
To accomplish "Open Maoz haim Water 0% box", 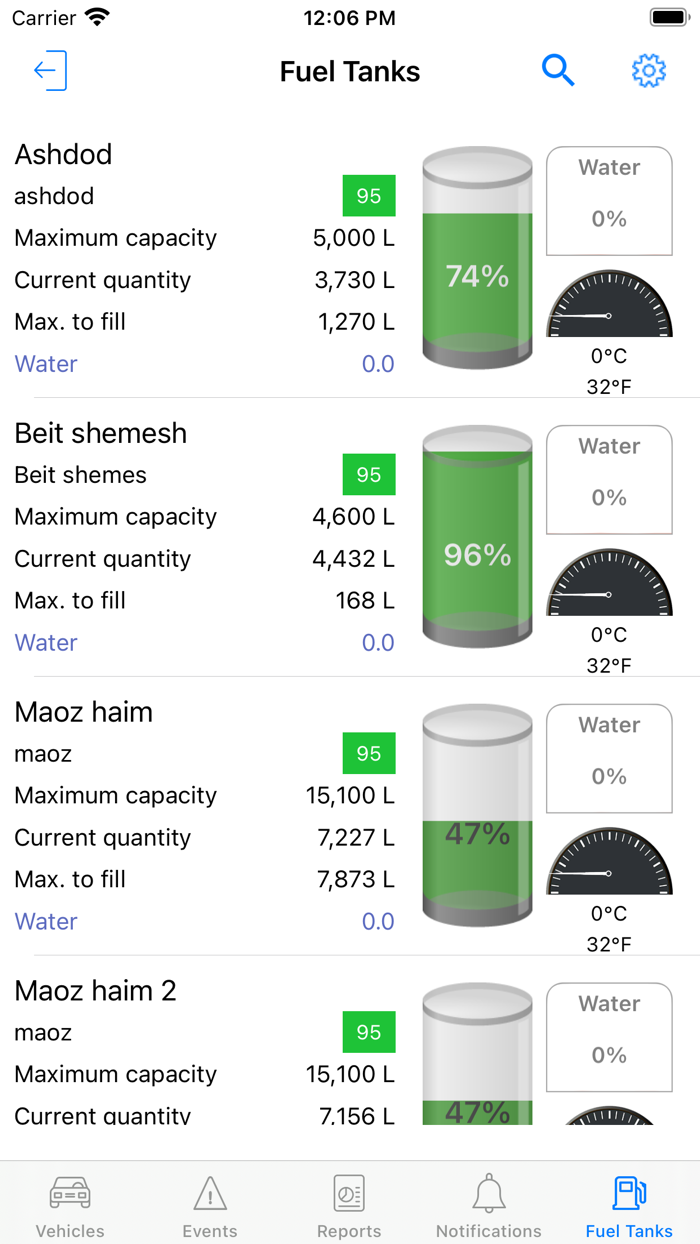I will [x=609, y=759].
